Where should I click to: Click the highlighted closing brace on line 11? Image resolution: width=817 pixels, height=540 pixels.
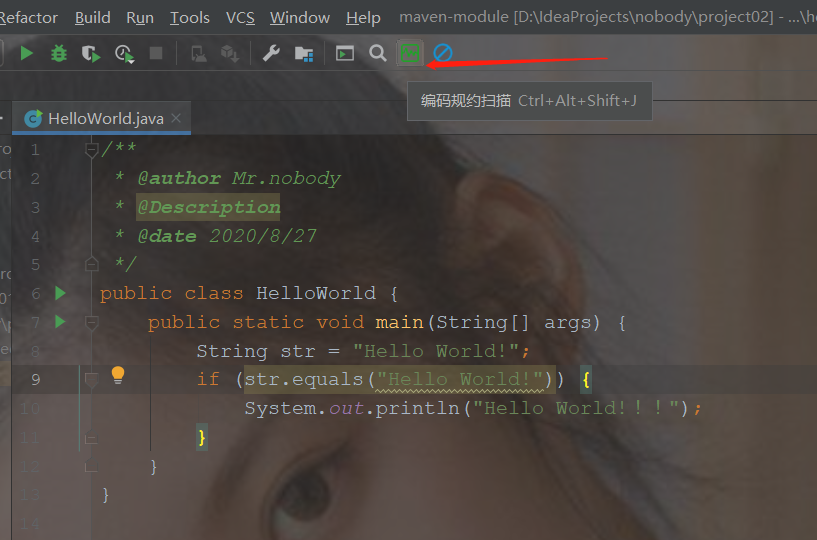[x=202, y=437]
